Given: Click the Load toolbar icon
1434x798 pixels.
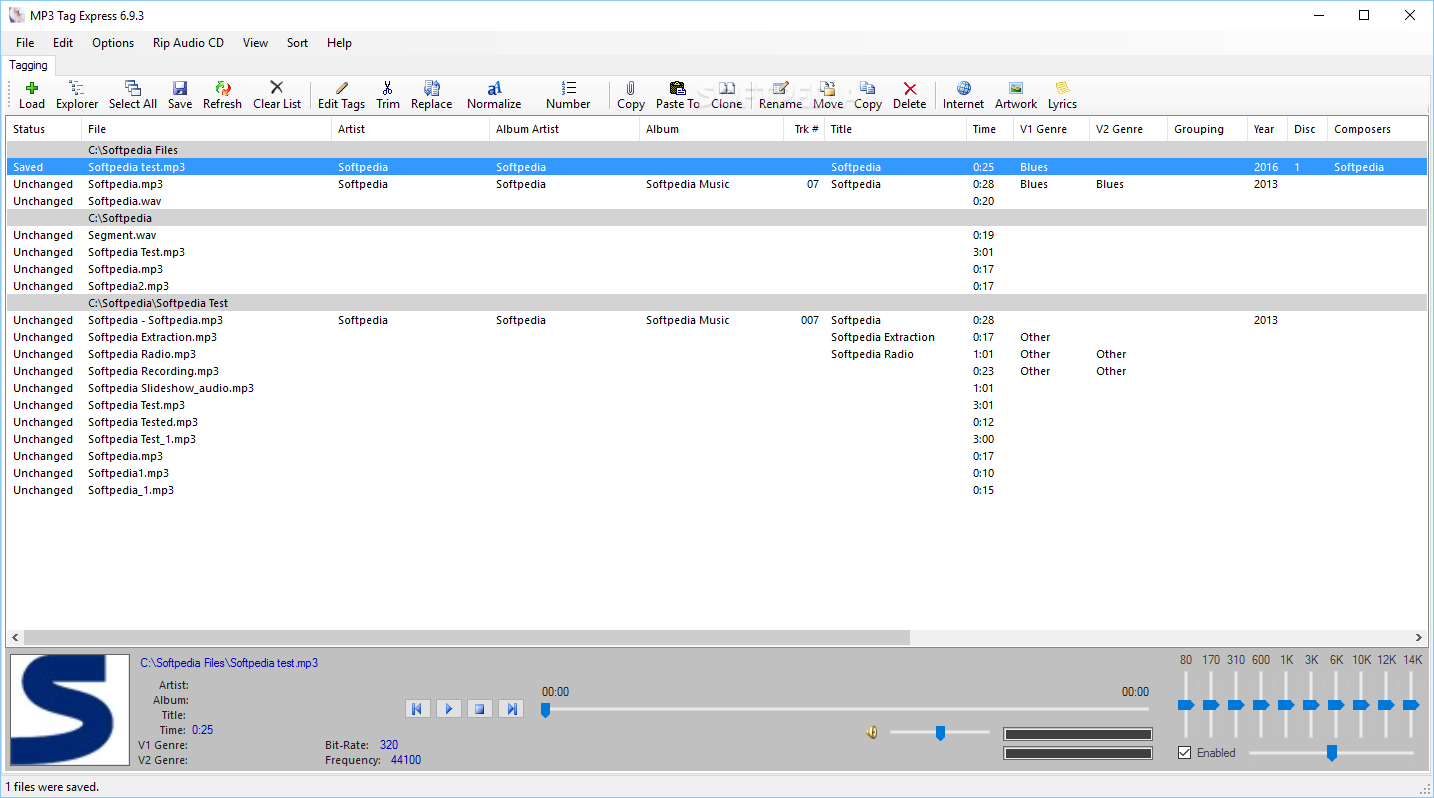Looking at the screenshot, I should (32, 89).
